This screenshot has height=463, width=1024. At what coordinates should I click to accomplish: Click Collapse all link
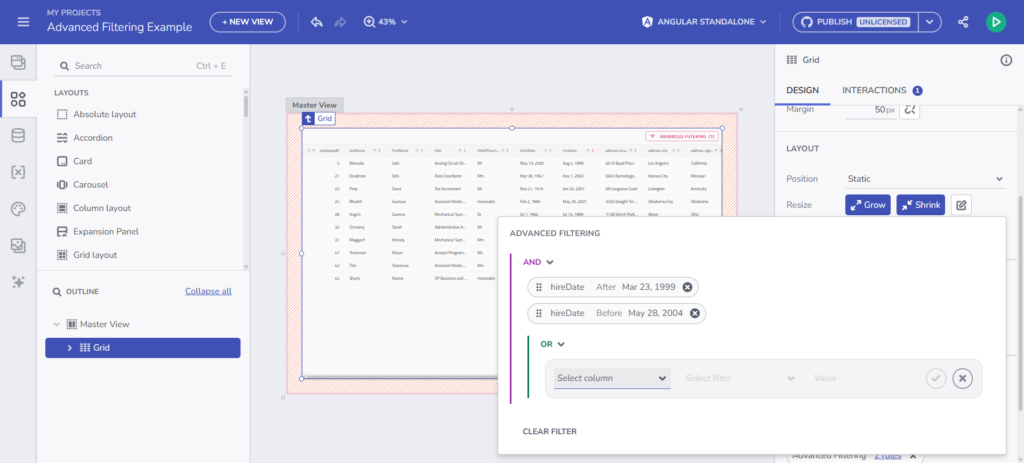(208, 291)
